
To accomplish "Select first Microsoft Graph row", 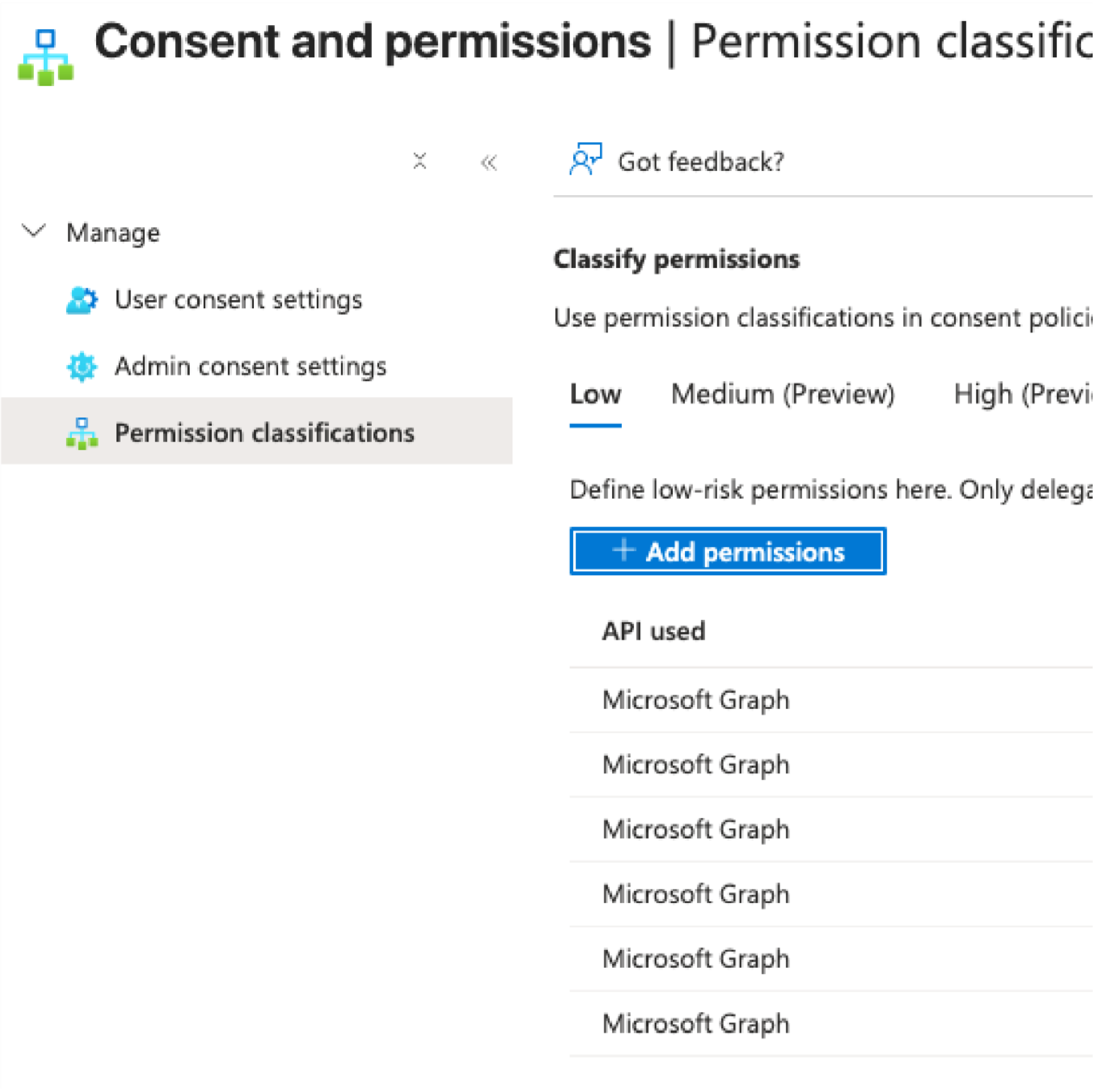I will coord(696,700).
